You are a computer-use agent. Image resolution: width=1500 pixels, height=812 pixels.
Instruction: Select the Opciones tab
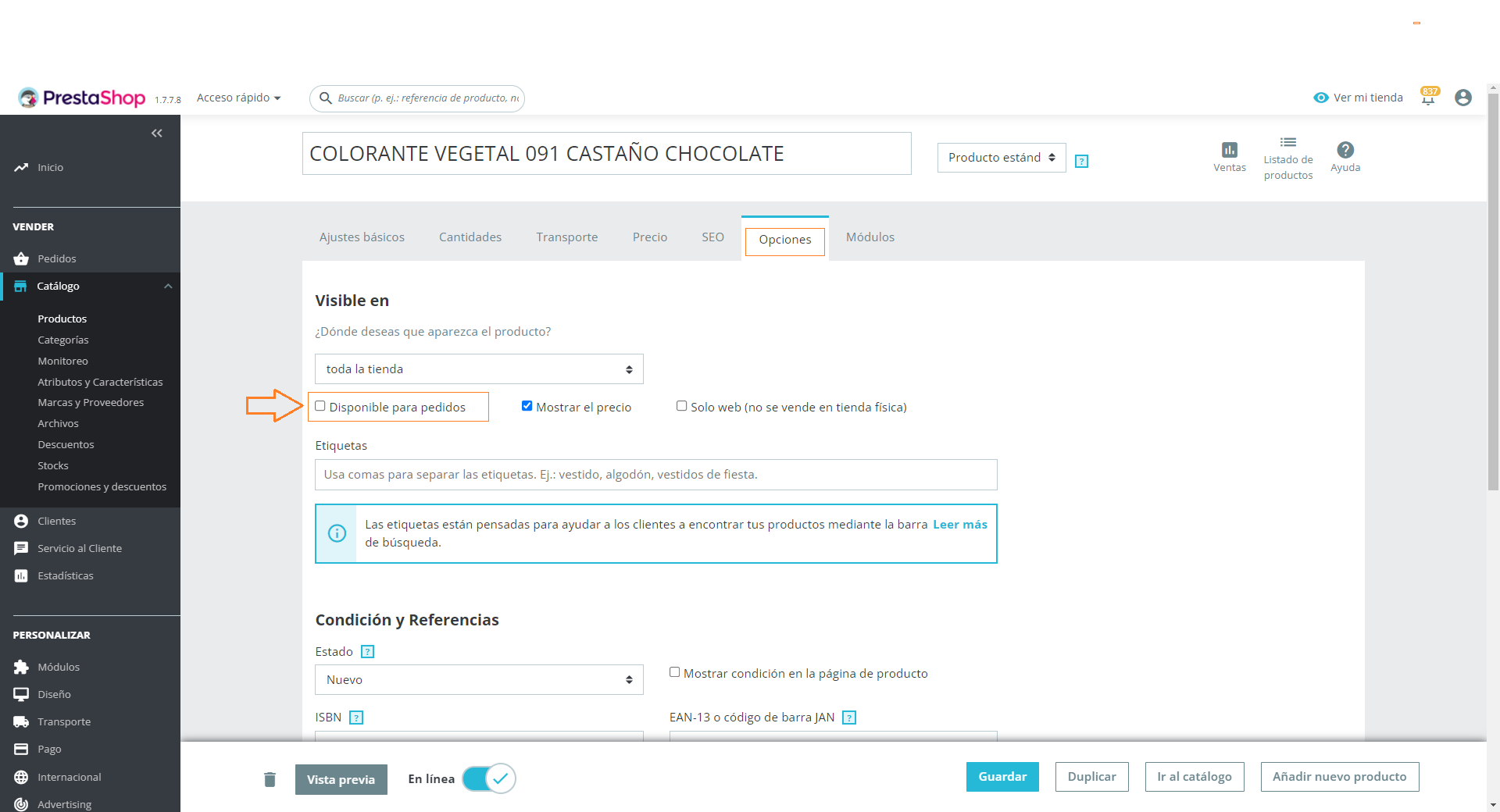coord(785,239)
